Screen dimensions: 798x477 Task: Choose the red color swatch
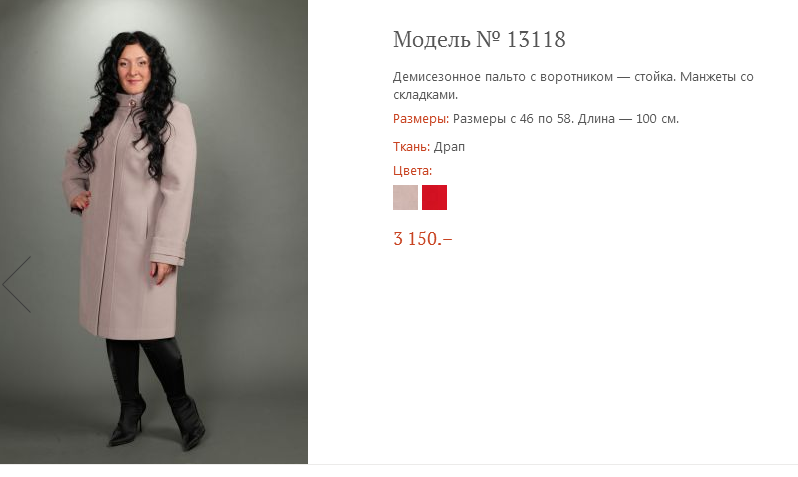pos(434,198)
